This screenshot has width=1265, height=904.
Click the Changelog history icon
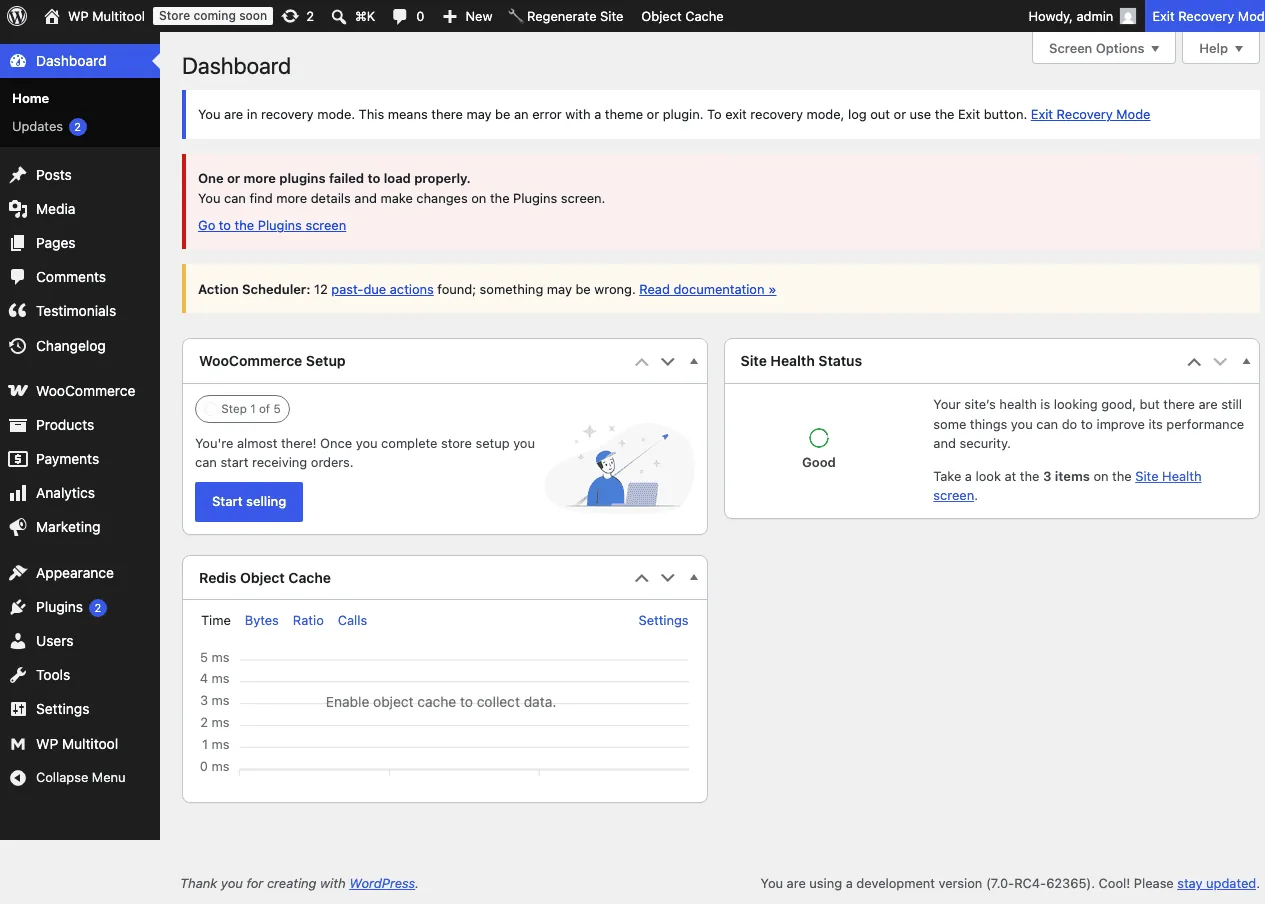tap(18, 346)
